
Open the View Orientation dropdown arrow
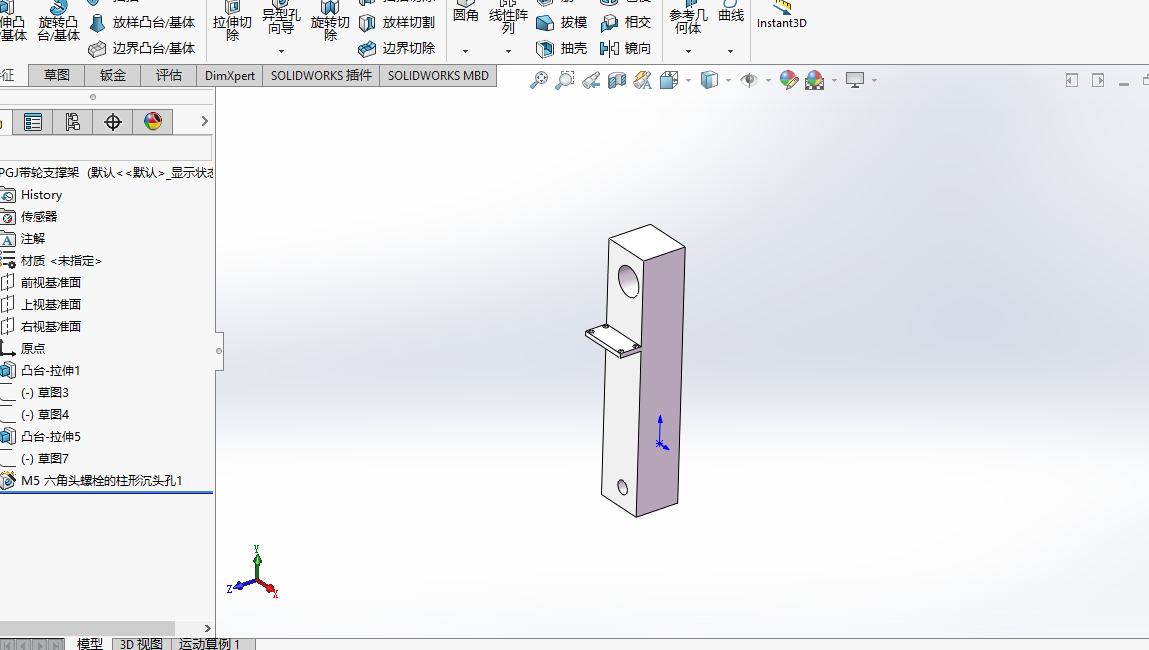tap(688, 81)
